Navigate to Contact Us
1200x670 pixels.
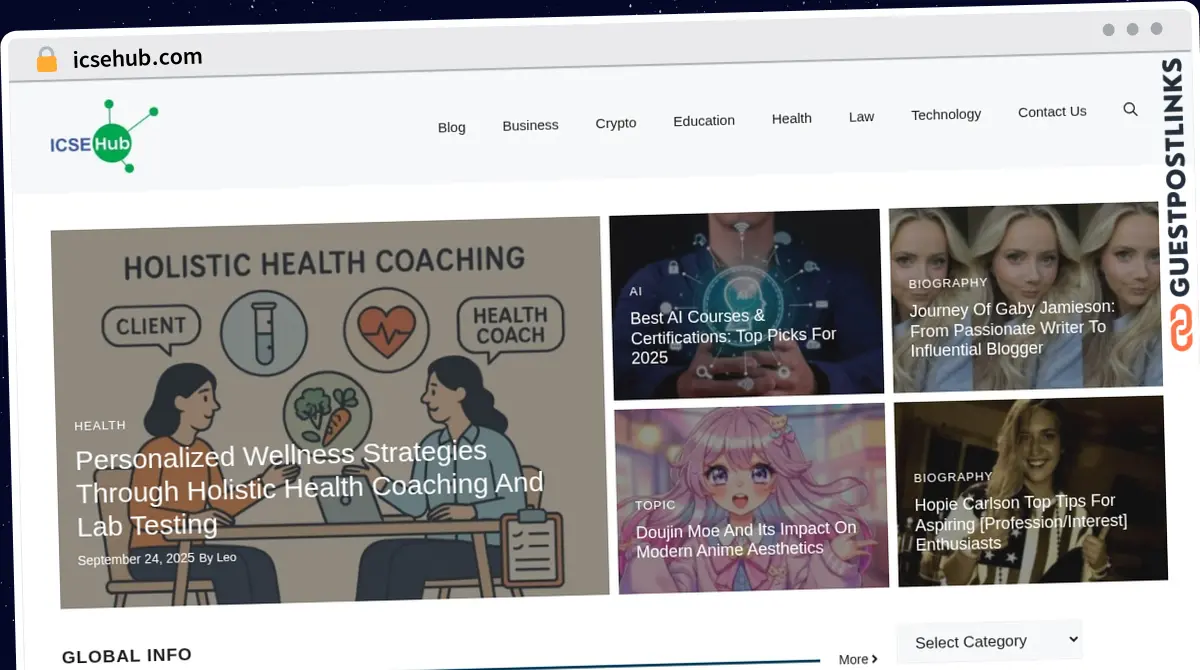coord(1052,111)
